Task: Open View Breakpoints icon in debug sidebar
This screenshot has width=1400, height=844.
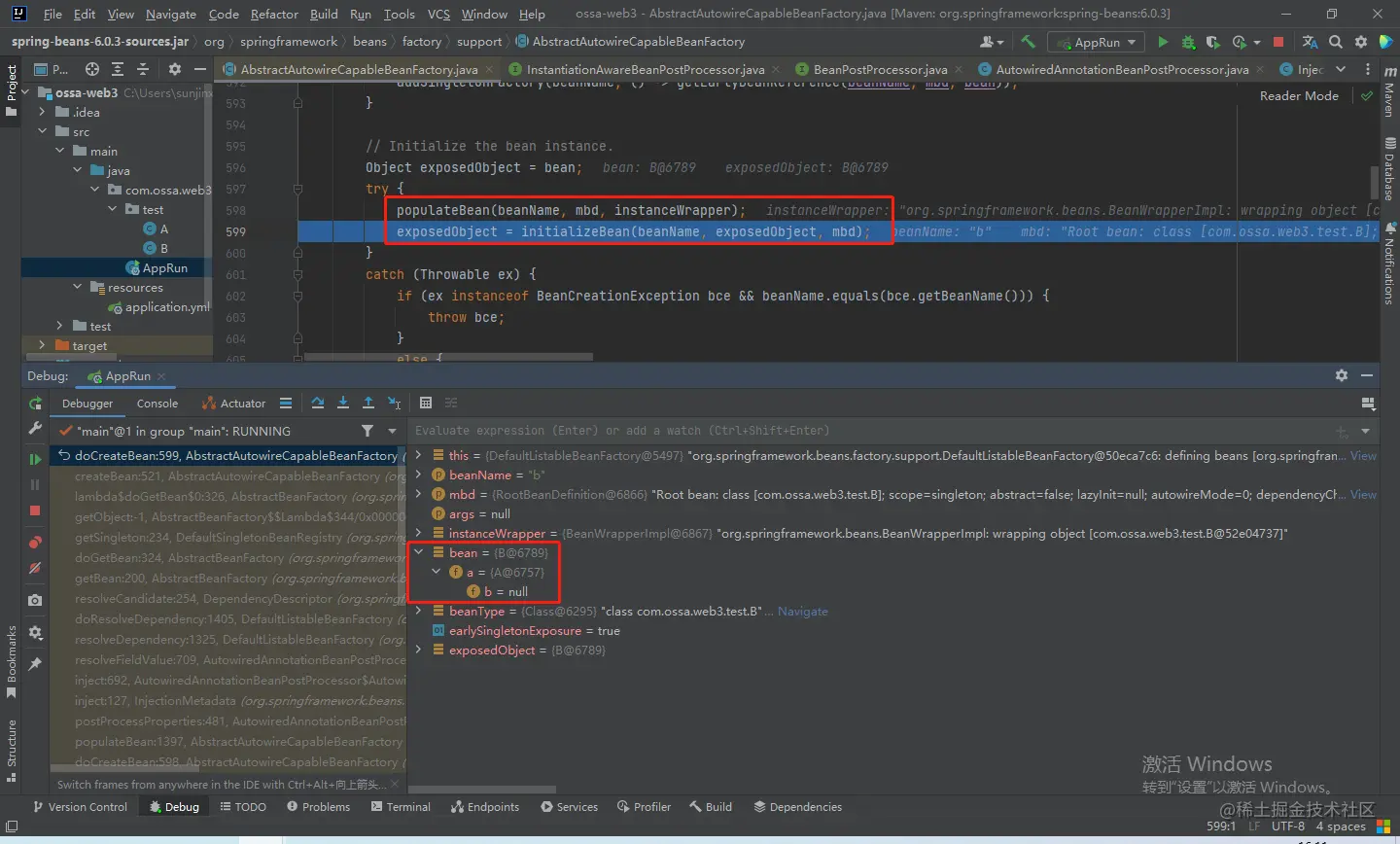Action: tap(35, 543)
